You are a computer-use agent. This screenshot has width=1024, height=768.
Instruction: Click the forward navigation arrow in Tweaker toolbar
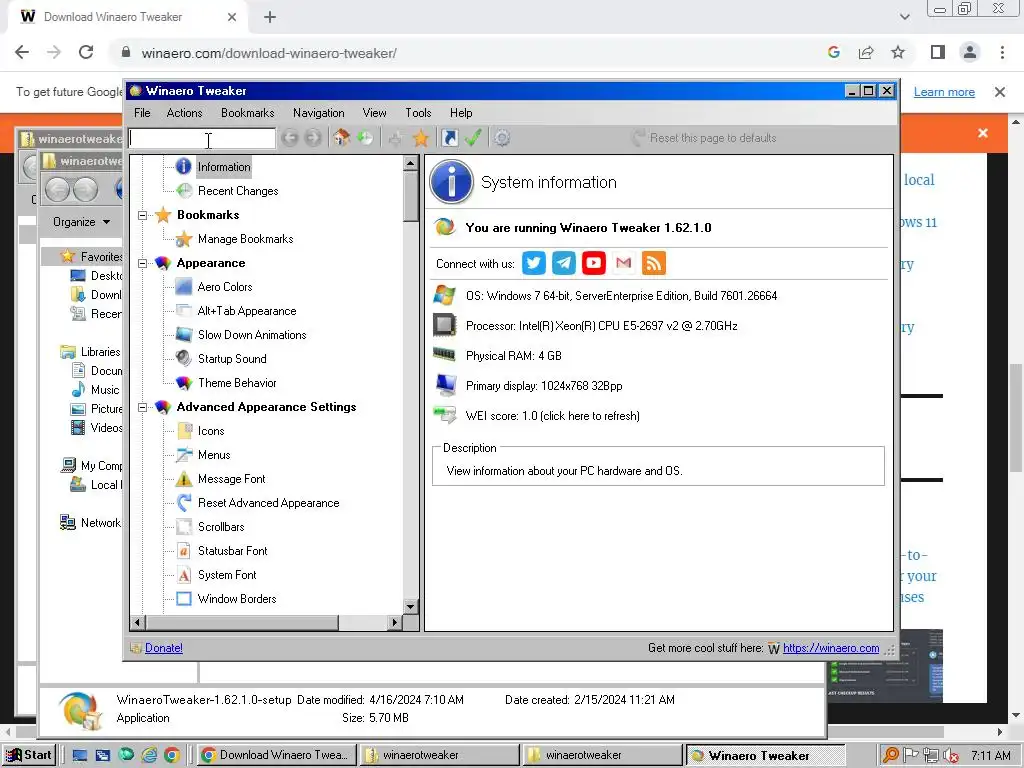[x=313, y=138]
